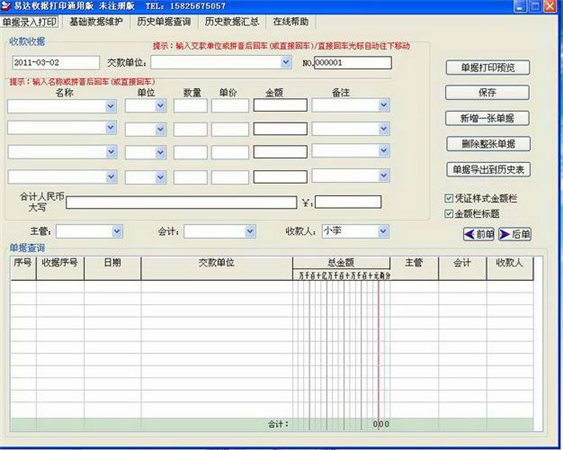Open the first row 备注 dropdown

[384, 105]
